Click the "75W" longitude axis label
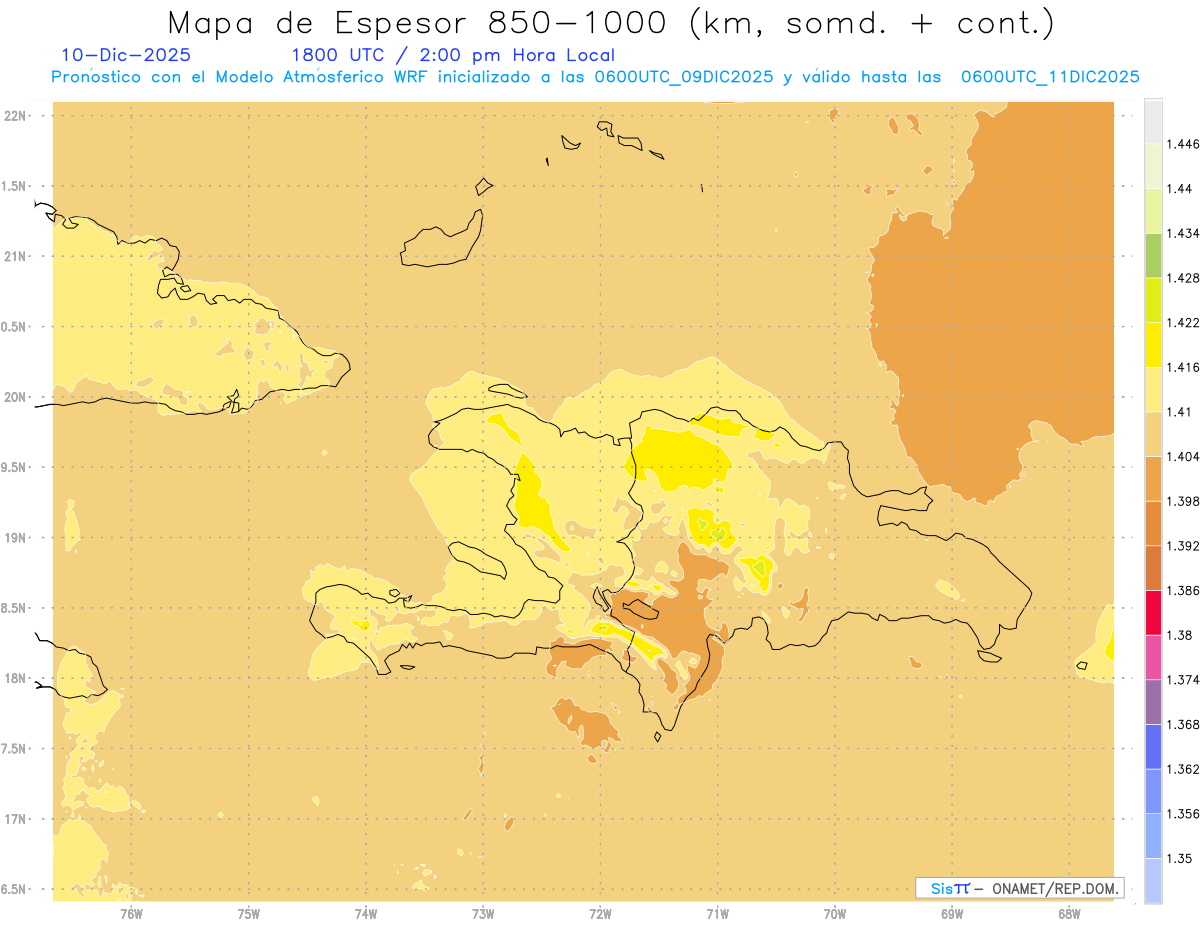The image size is (1200, 927). 249,913
